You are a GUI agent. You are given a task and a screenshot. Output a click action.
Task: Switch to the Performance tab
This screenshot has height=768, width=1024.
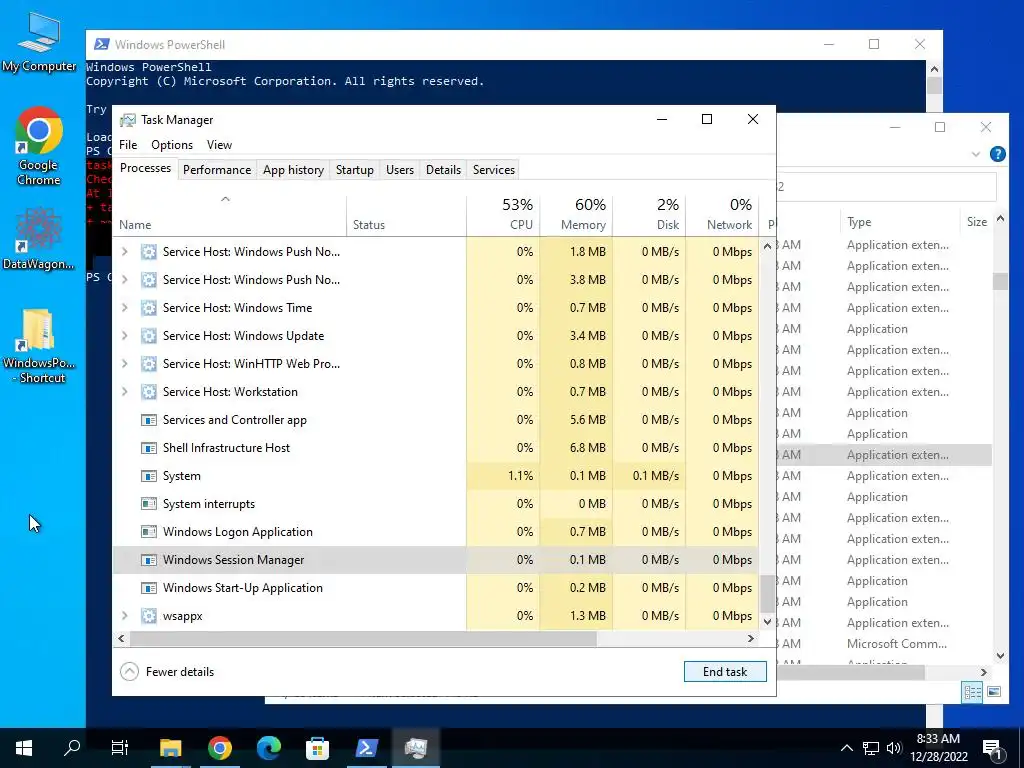tap(217, 170)
